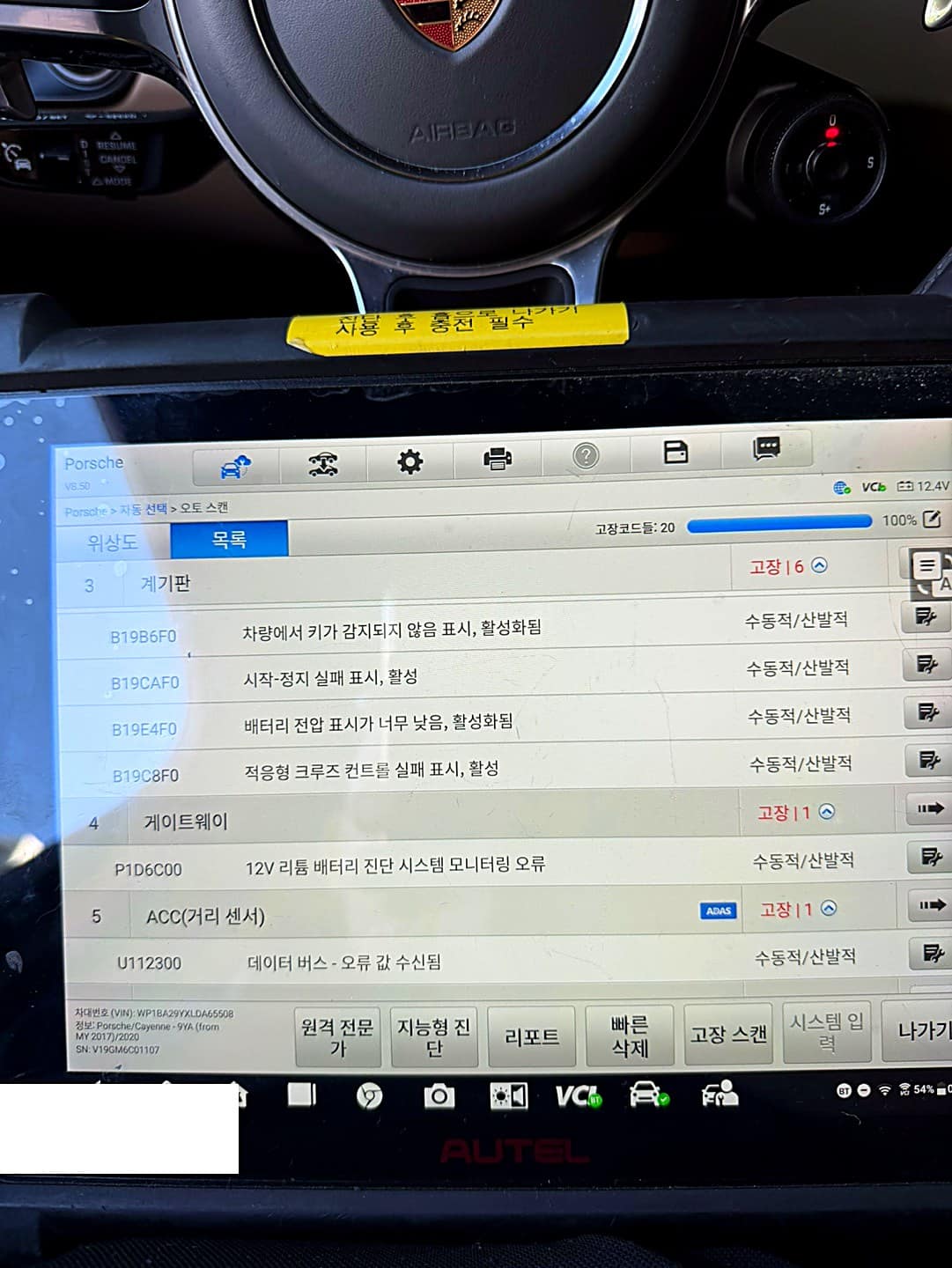Go to Porsche breadcrumb link
The height and width of the screenshot is (1268, 952).
85,512
